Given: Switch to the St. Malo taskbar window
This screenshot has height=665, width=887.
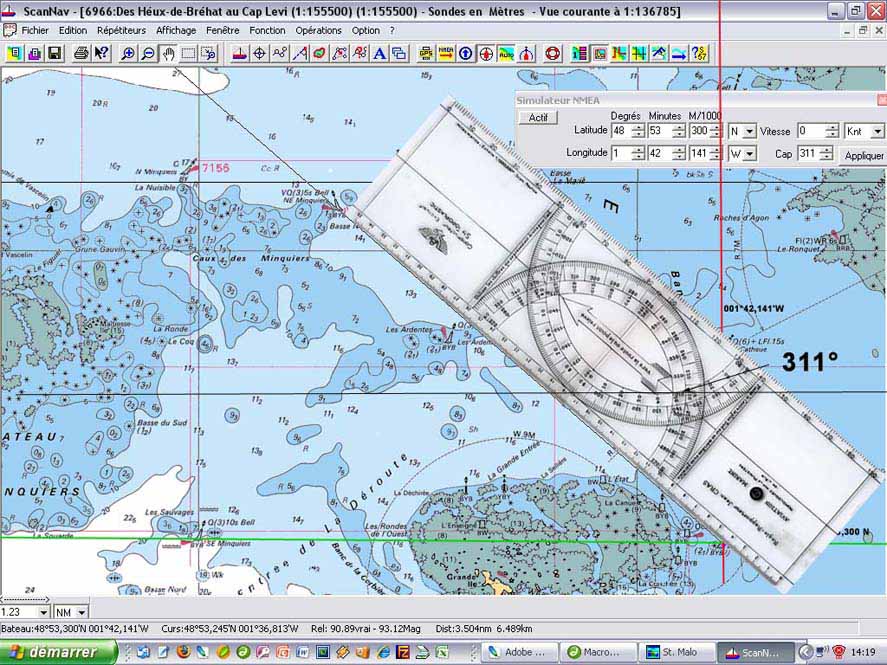Looking at the screenshot, I should click(677, 653).
